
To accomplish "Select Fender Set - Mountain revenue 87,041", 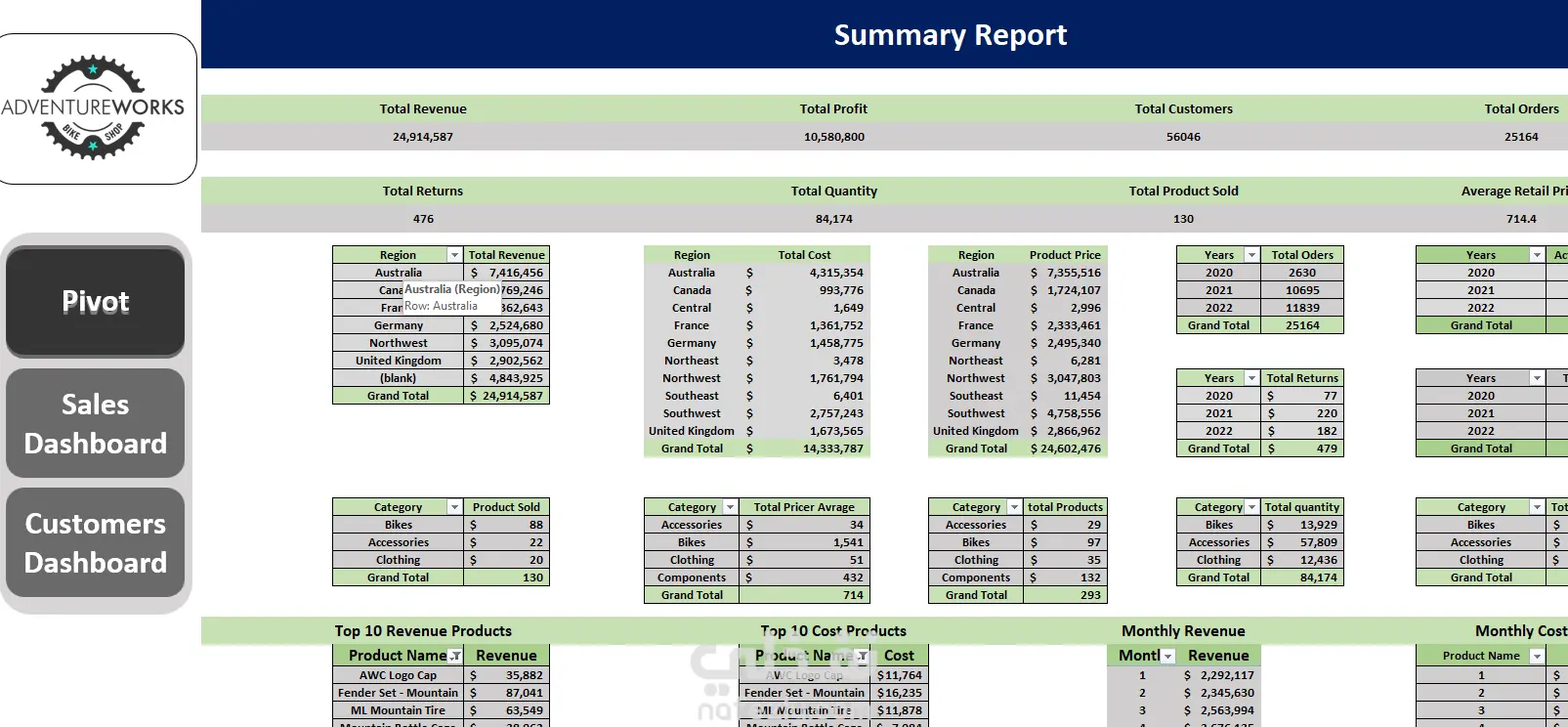I will (506, 693).
